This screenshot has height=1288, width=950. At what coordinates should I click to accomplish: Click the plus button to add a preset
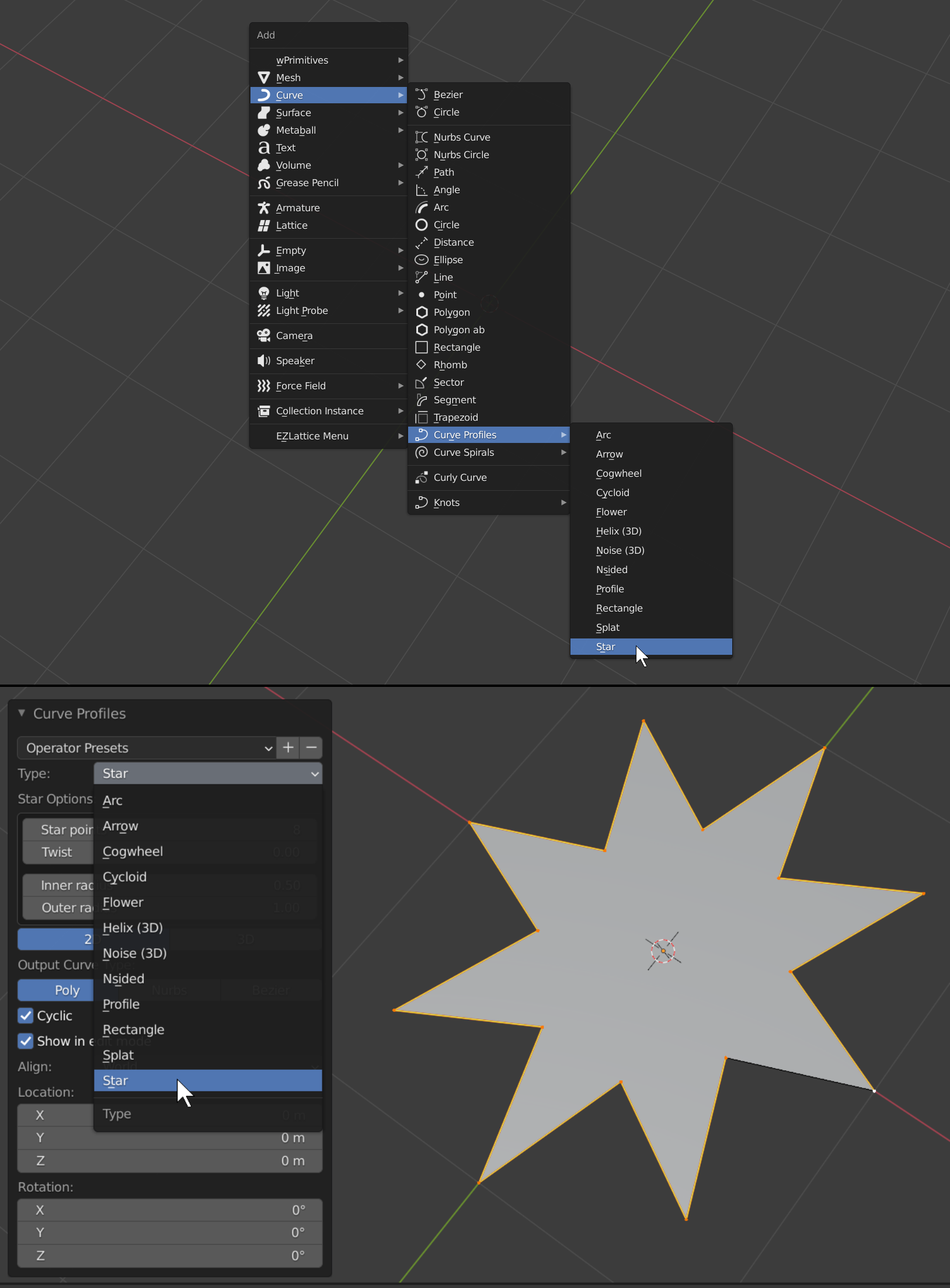click(x=287, y=748)
